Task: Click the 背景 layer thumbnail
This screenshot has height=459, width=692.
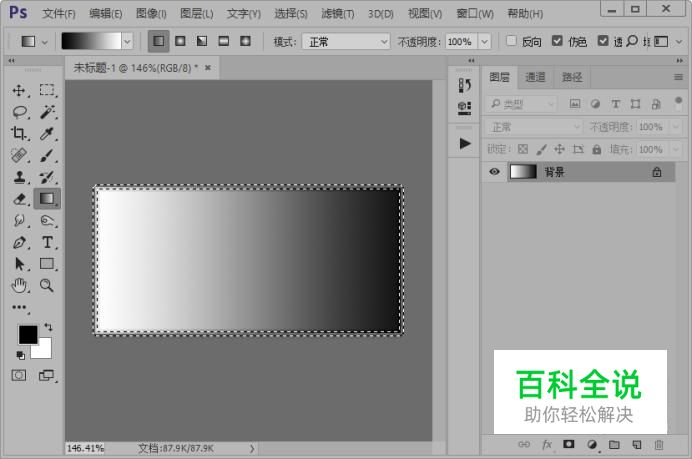Action: 523,172
